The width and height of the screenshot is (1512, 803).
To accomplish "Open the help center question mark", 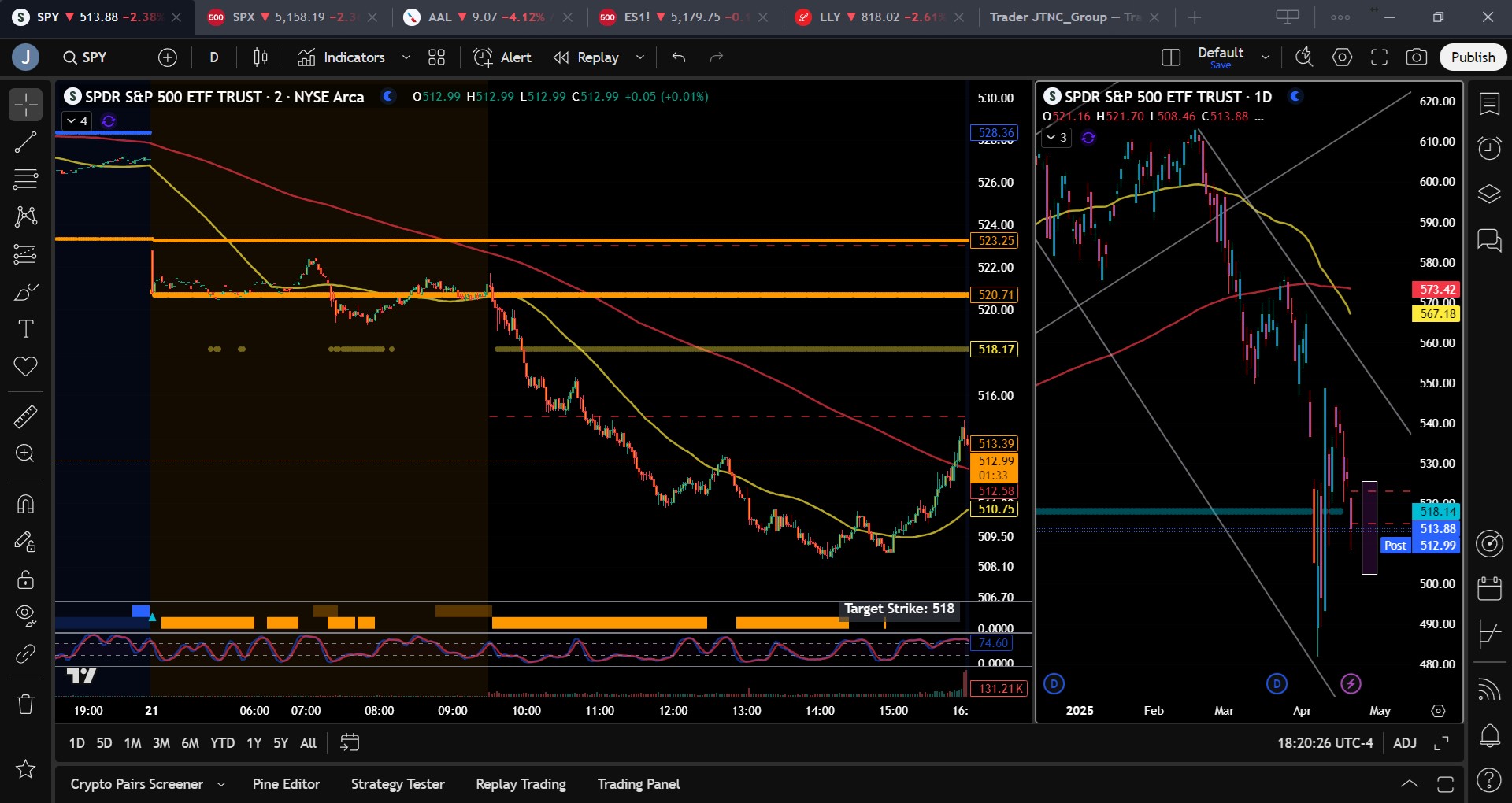I will [1489, 779].
